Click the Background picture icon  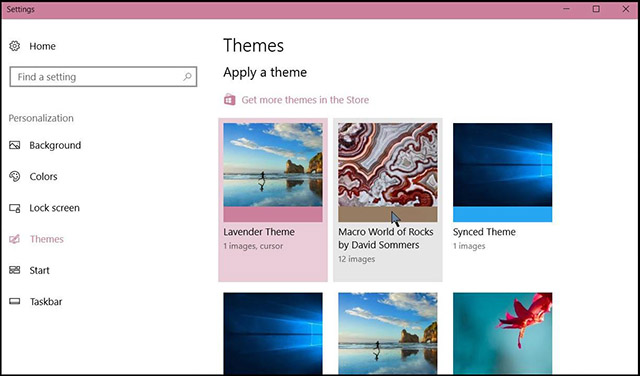coord(15,145)
